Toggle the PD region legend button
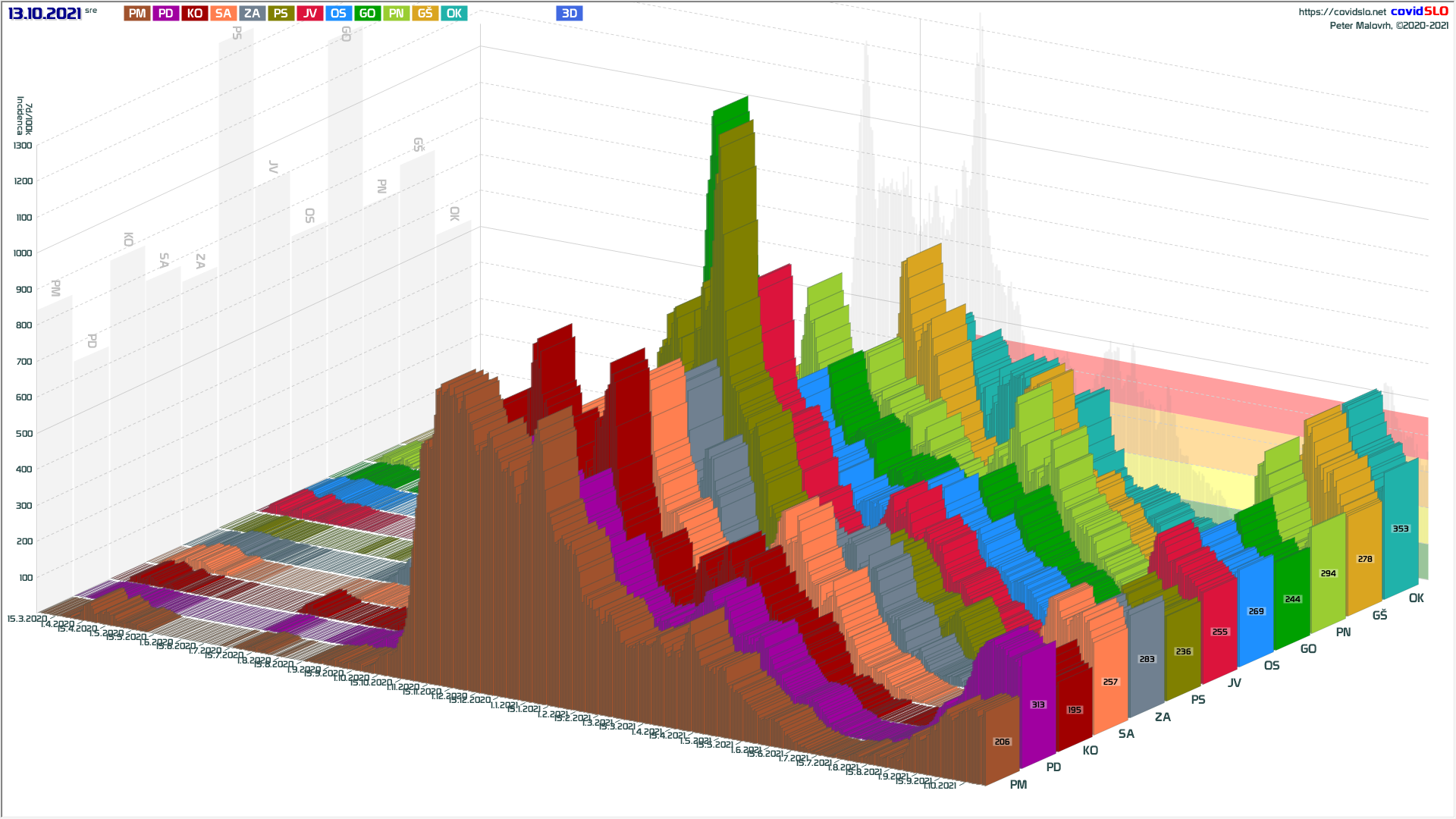 click(166, 14)
